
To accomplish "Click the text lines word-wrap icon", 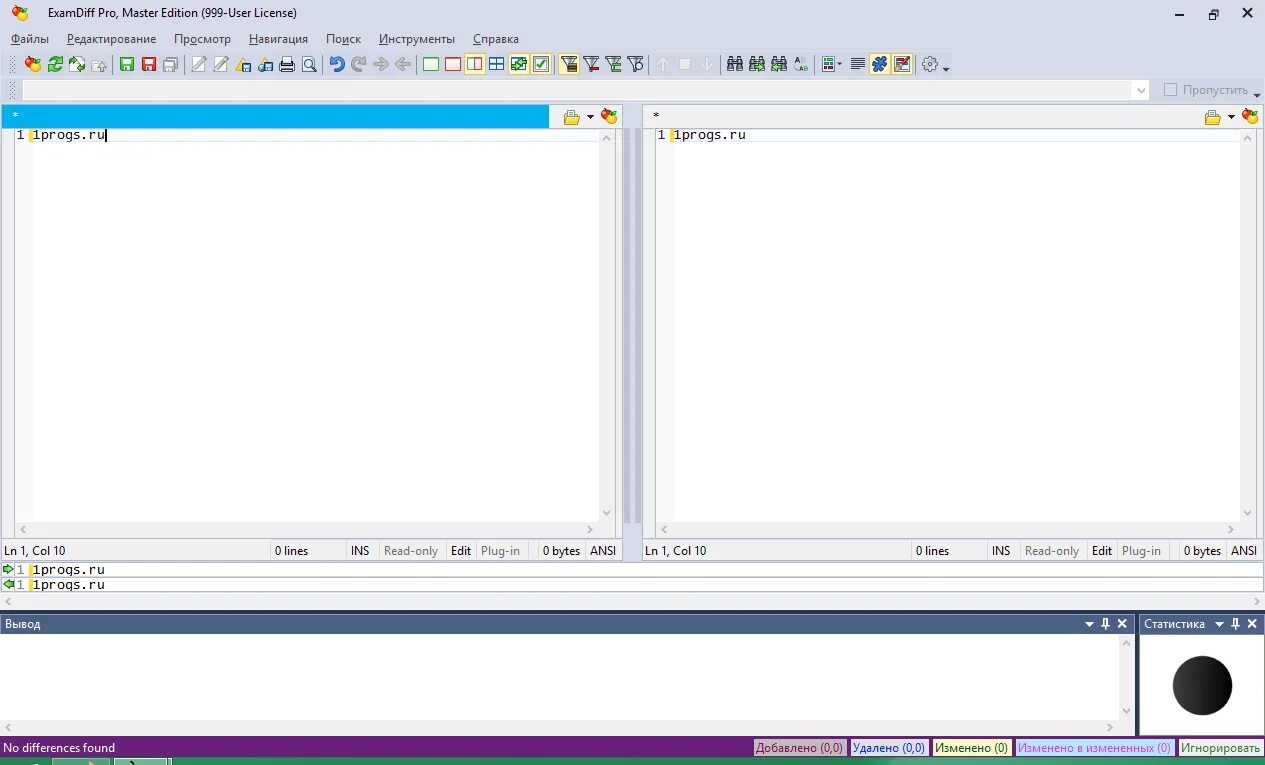I will 857,65.
